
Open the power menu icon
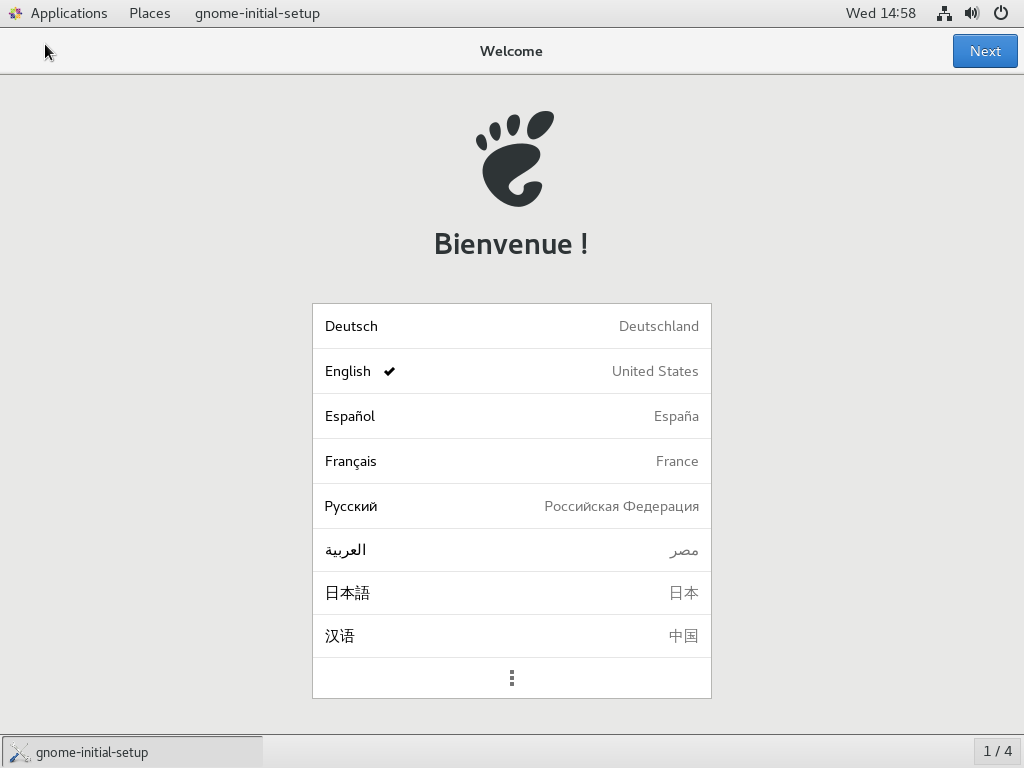pyautogui.click(x=1000, y=13)
